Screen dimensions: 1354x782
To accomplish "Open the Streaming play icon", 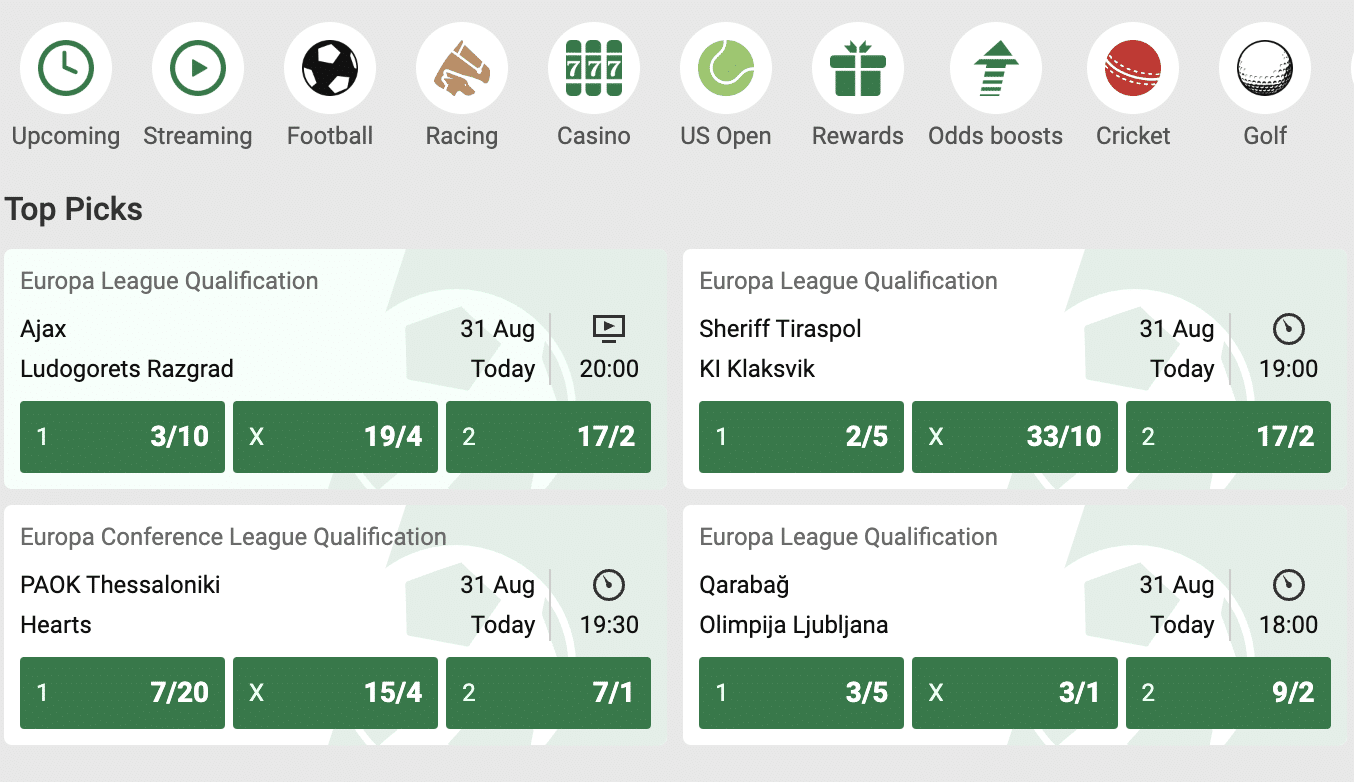I will tap(198, 68).
